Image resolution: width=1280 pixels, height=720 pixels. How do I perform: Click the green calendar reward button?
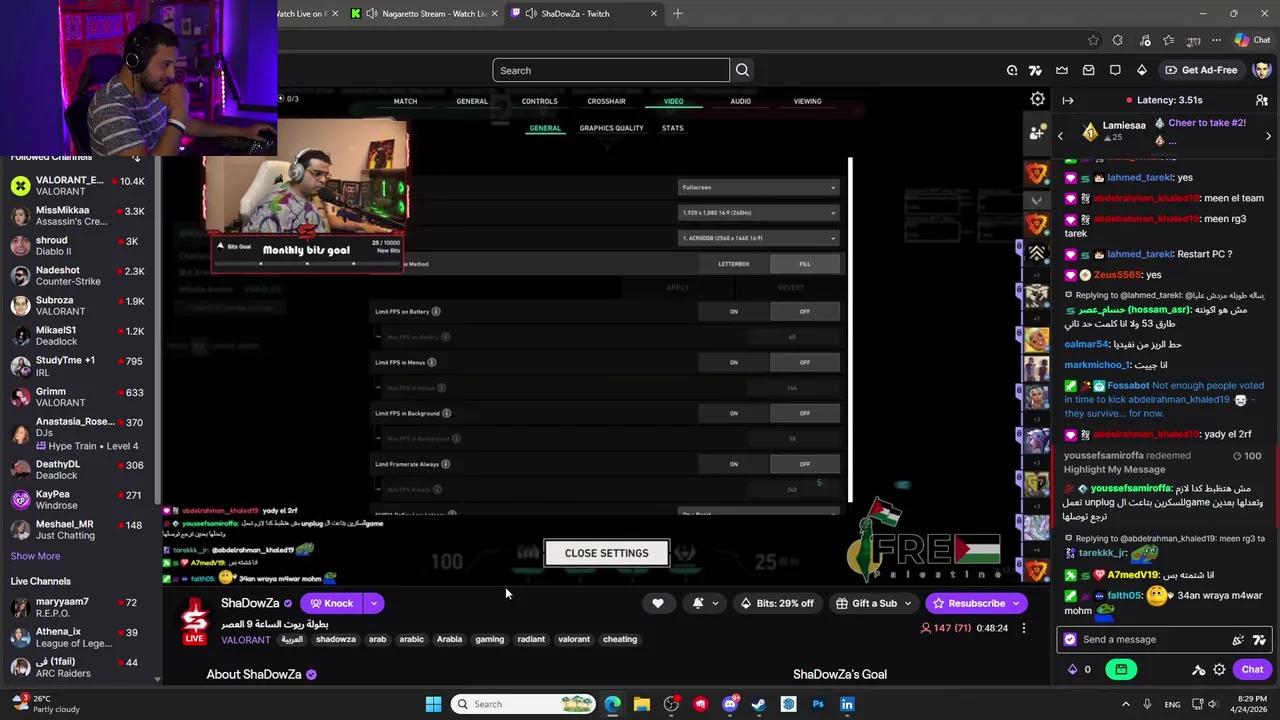click(x=1121, y=670)
